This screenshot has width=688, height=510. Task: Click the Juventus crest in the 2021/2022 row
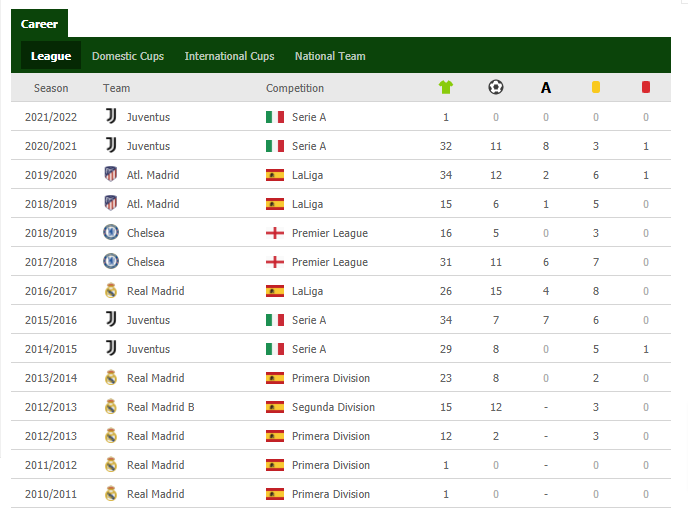[x=111, y=117]
